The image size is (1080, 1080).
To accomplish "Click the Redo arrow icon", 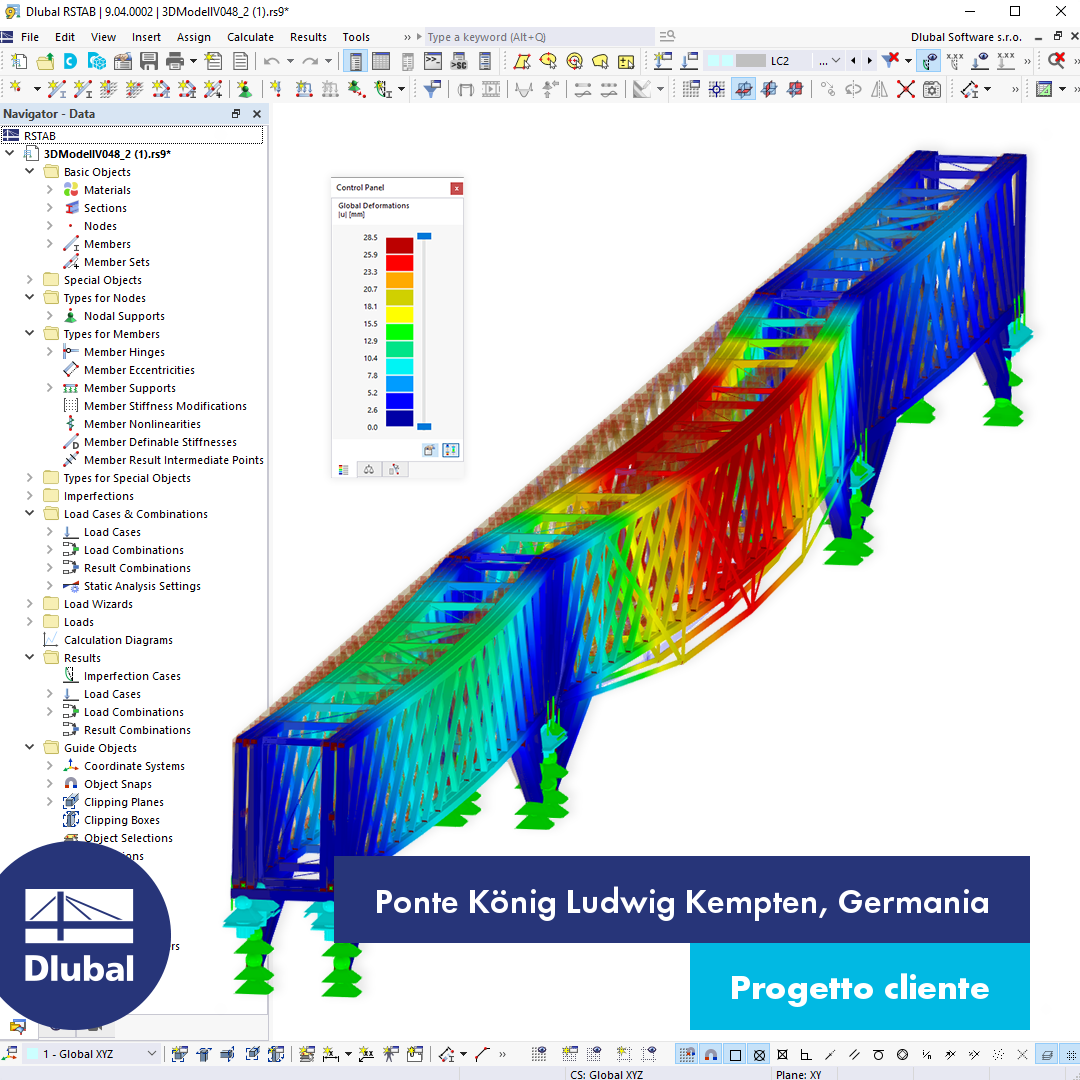I will (x=310, y=61).
